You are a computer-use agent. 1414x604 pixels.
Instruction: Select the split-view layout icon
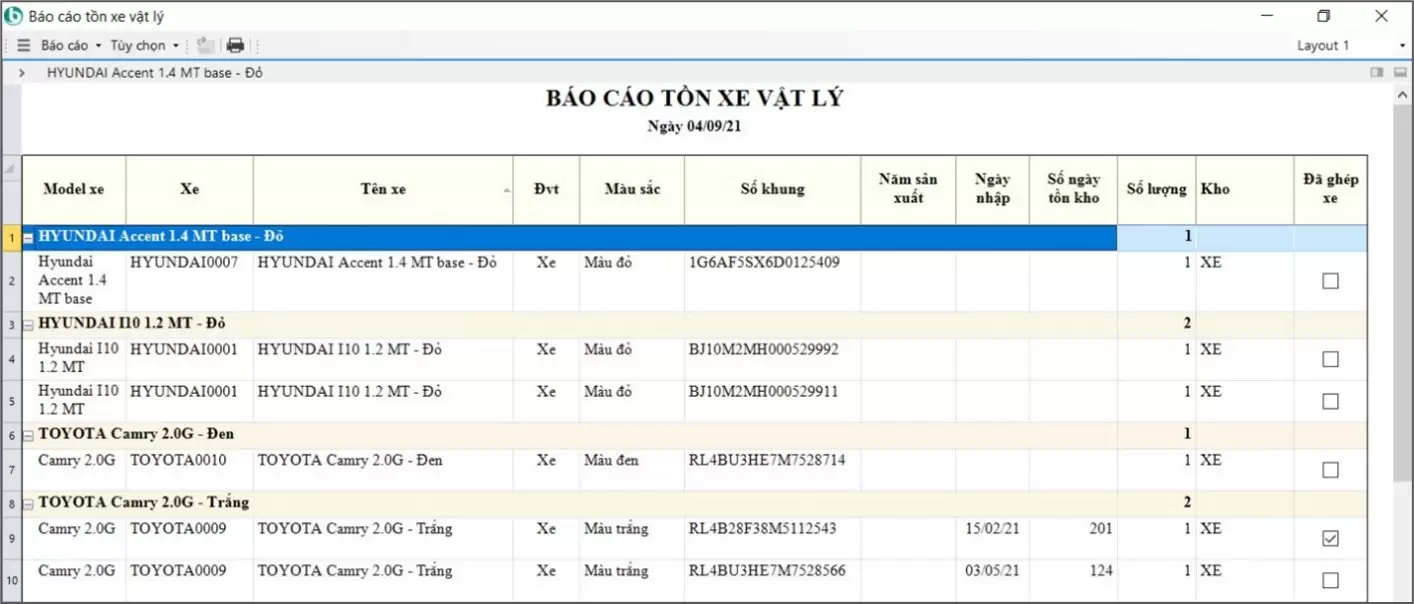1377,72
